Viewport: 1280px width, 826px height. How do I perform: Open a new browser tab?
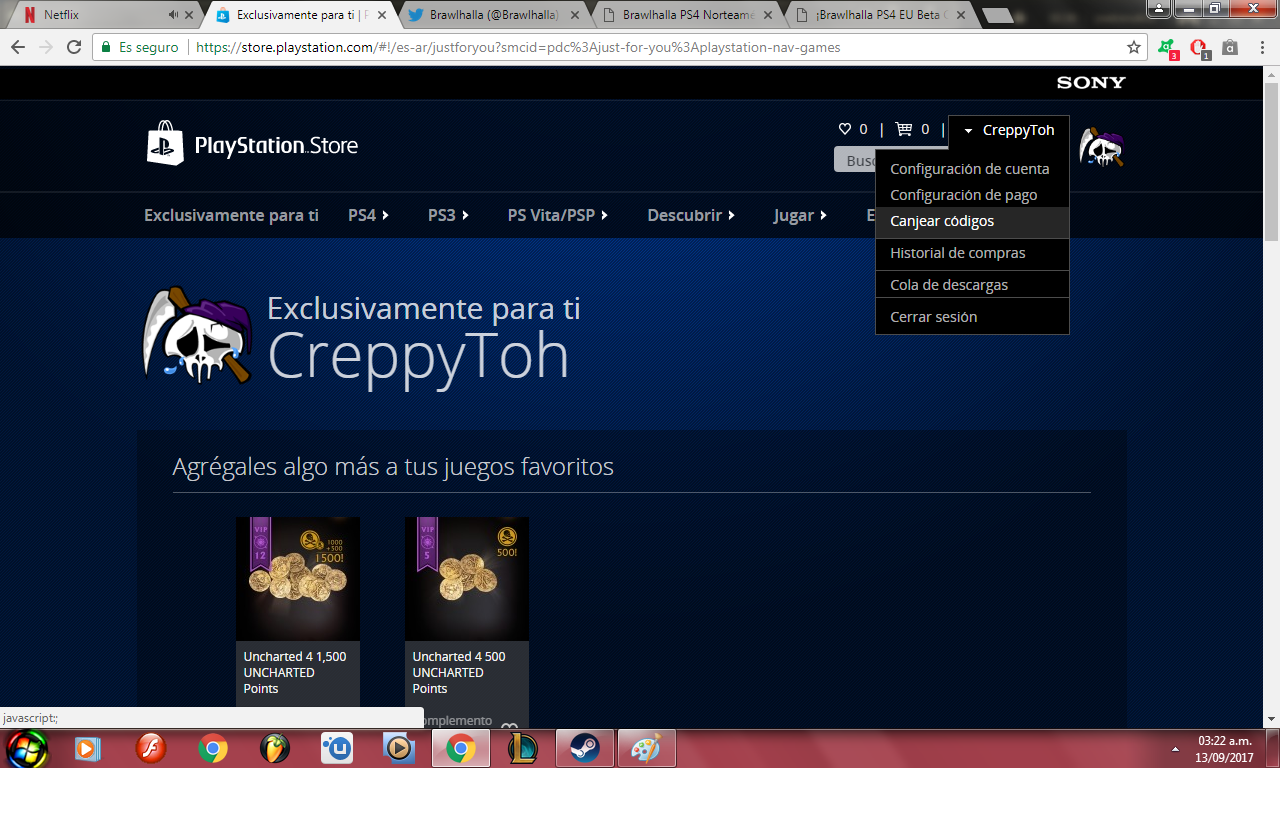tap(998, 16)
